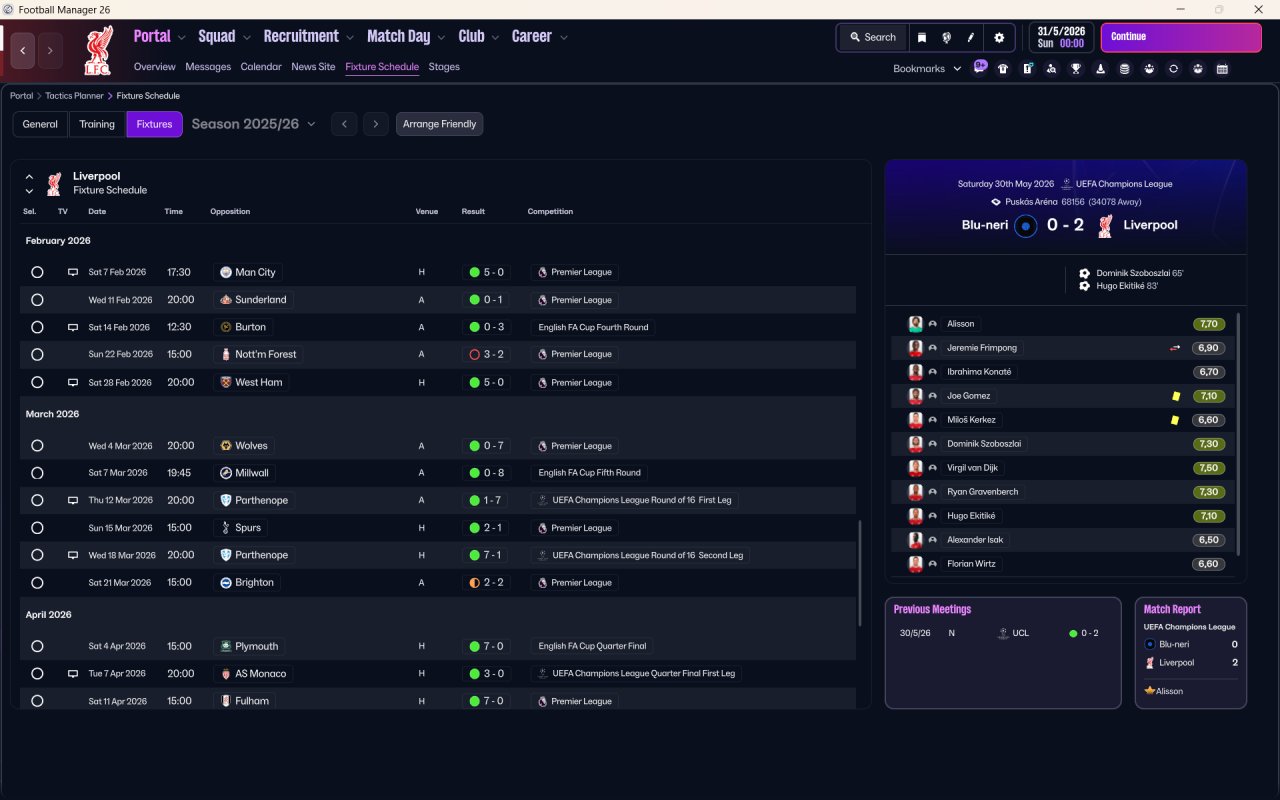
Task: Open the Tactics Planner breadcrumb link
Action: point(75,96)
